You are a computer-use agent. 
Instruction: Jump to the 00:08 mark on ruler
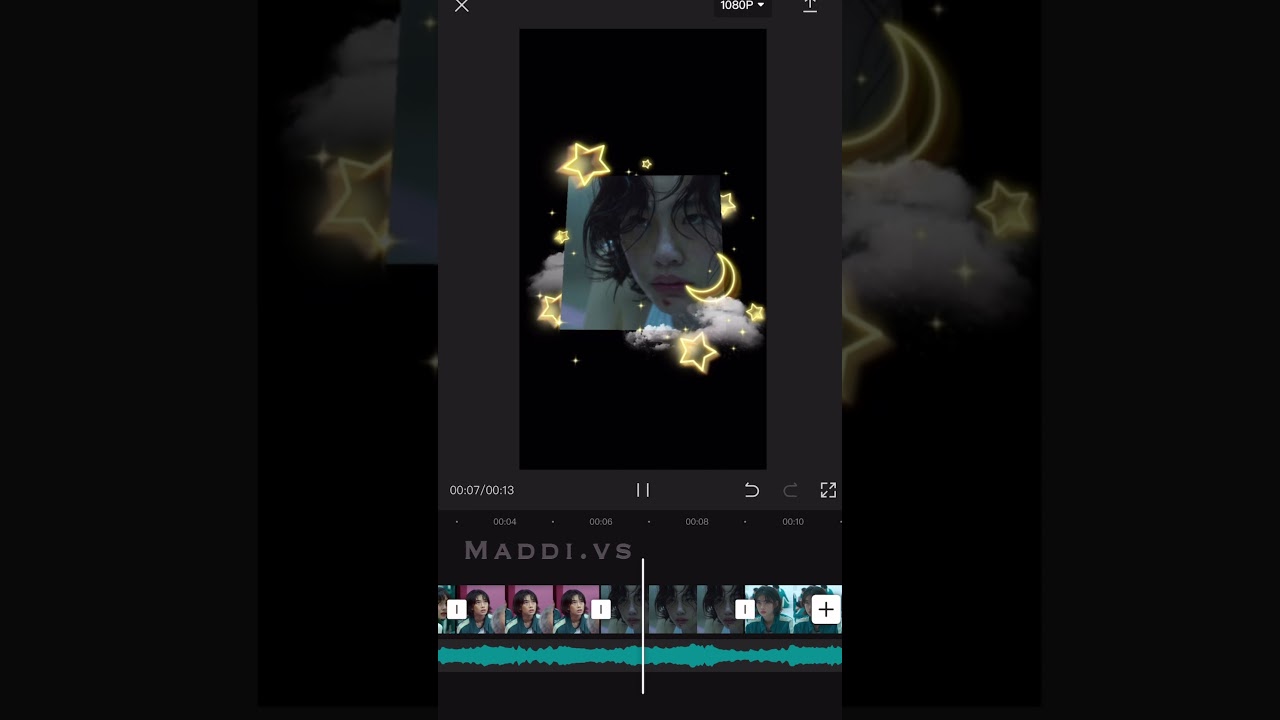coord(697,522)
